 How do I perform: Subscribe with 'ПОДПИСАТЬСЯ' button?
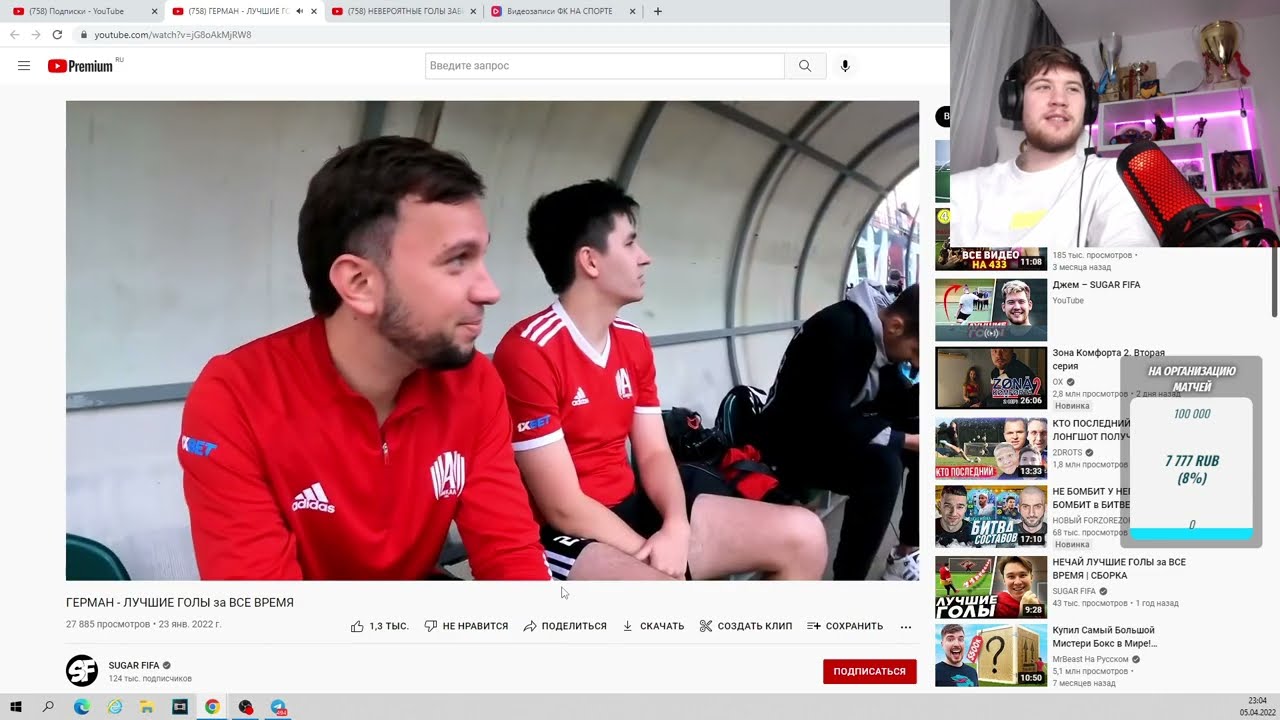[x=869, y=671]
